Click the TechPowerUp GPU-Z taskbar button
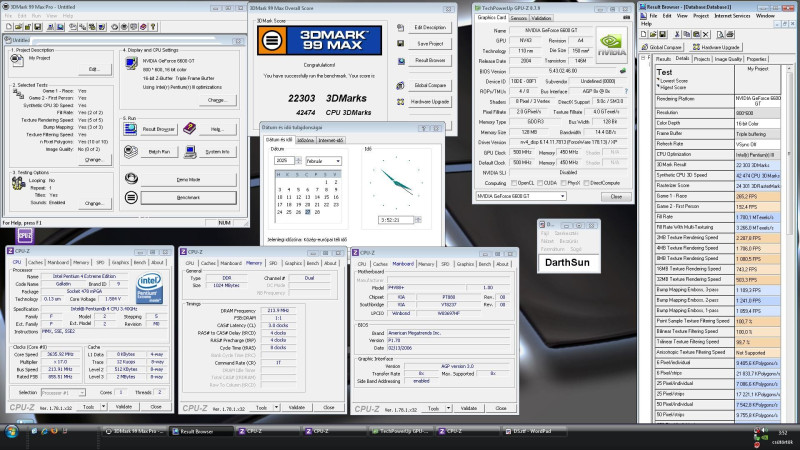 coord(402,432)
